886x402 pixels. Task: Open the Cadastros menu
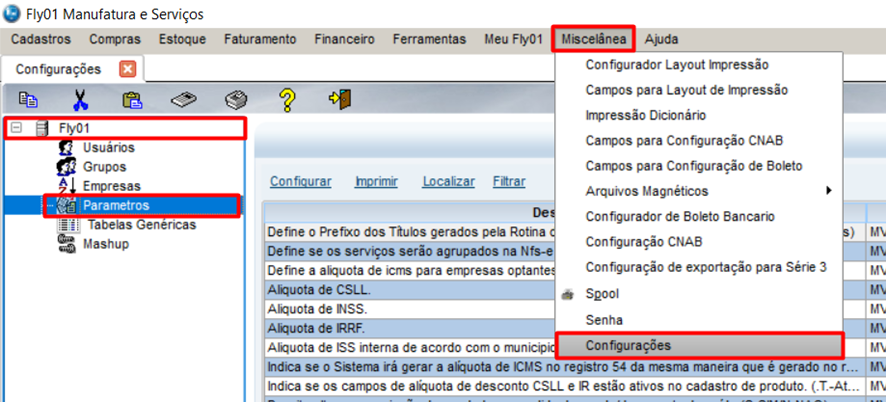41,39
